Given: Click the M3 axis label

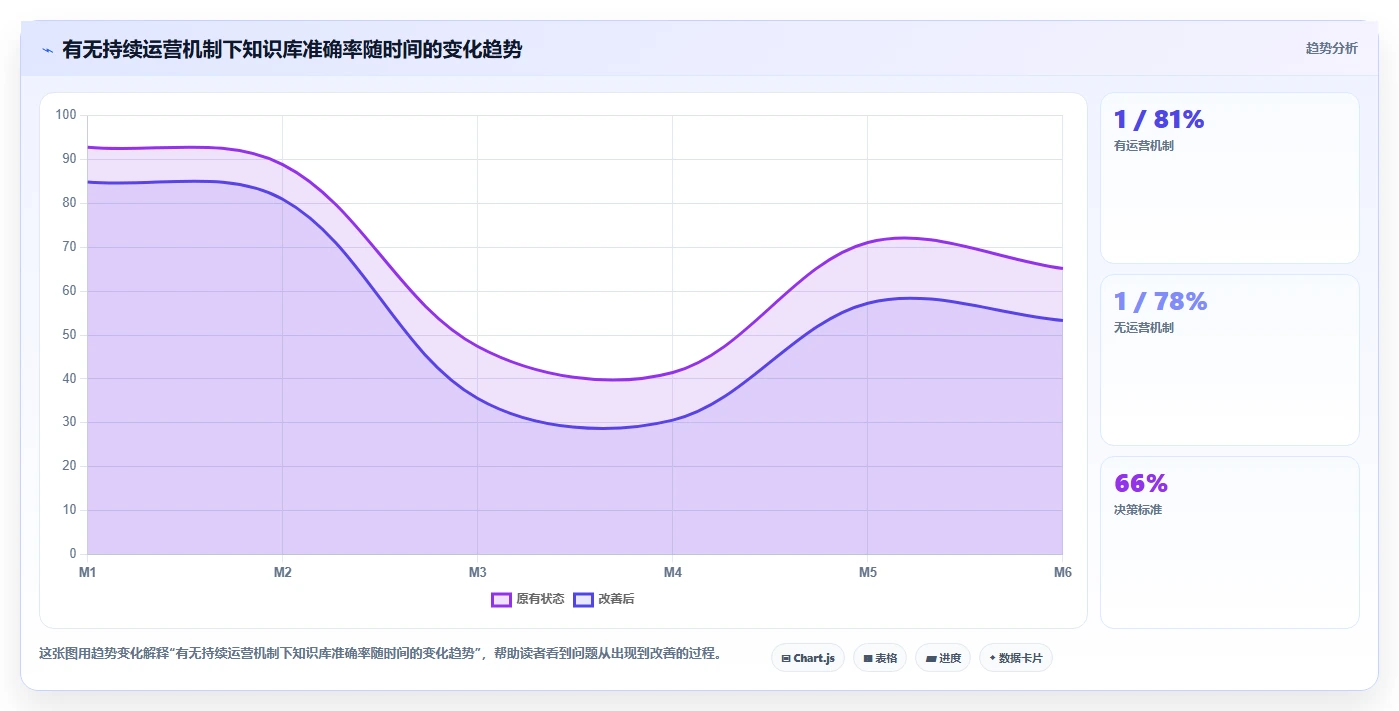Looking at the screenshot, I should coord(477,573).
